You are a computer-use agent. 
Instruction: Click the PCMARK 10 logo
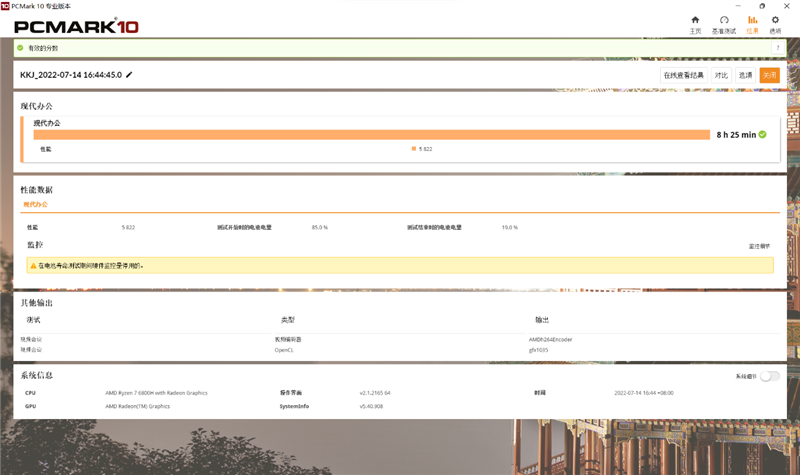pyautogui.click(x=76, y=26)
